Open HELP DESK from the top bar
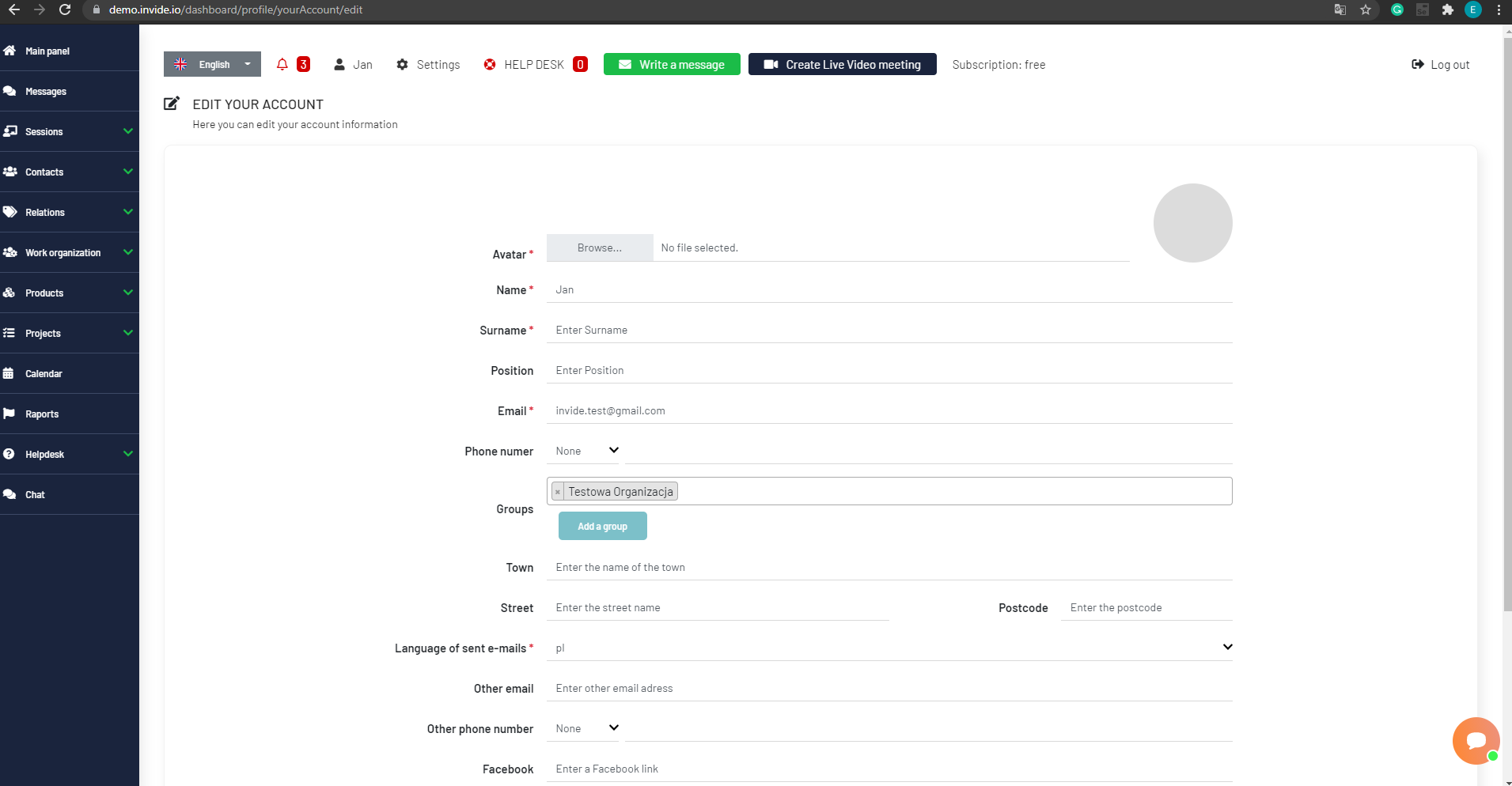The image size is (1512, 786). click(x=534, y=64)
